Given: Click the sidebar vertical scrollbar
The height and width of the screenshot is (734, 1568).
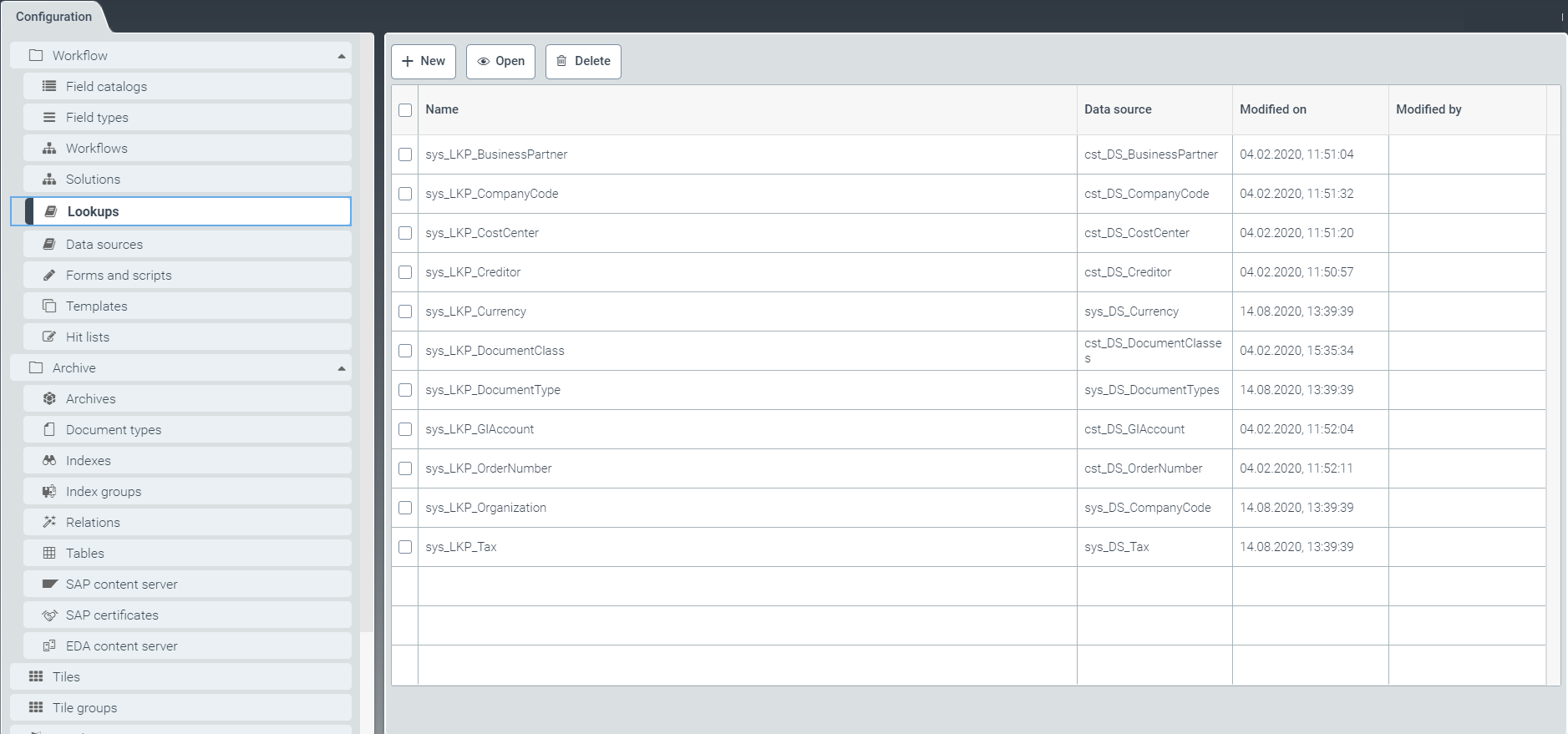Looking at the screenshot, I should tap(367, 334).
